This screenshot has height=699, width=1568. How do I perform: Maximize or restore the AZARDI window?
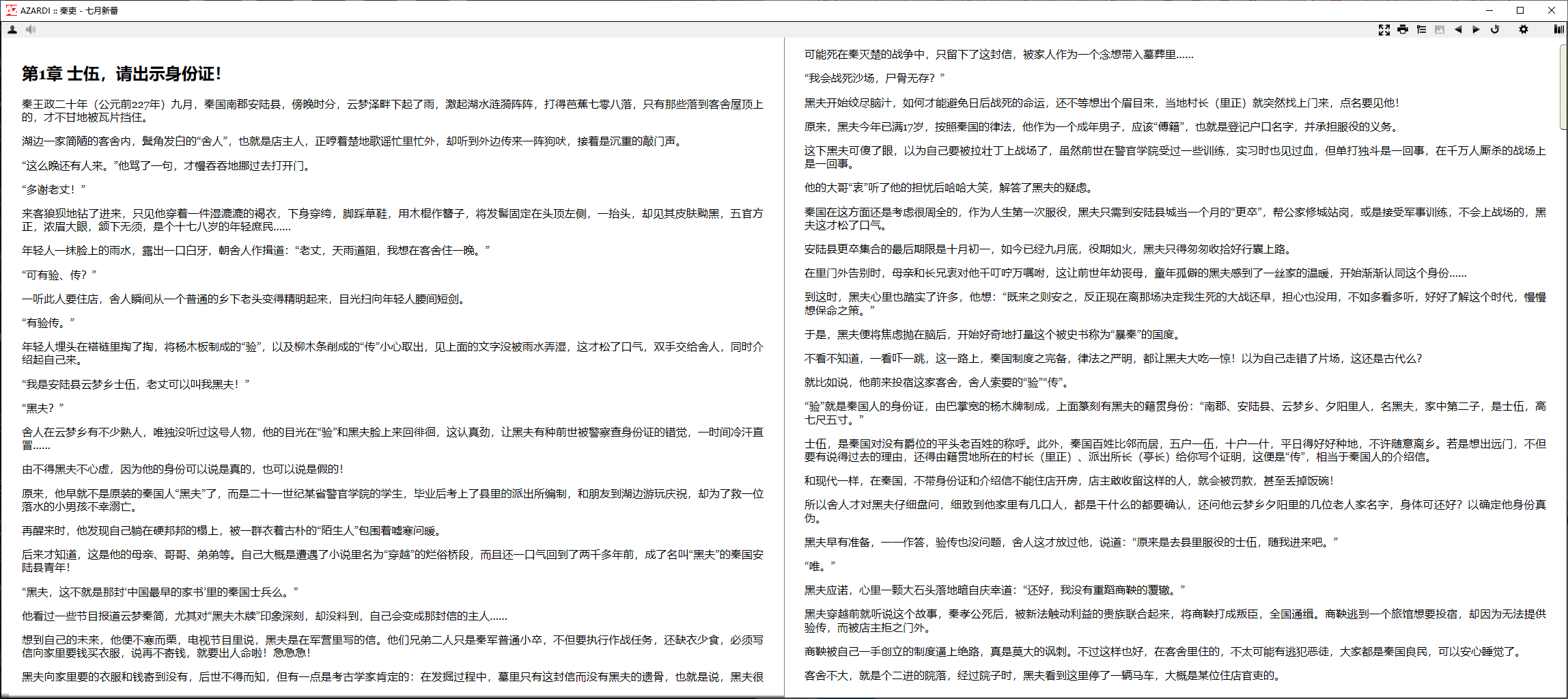[1520, 10]
